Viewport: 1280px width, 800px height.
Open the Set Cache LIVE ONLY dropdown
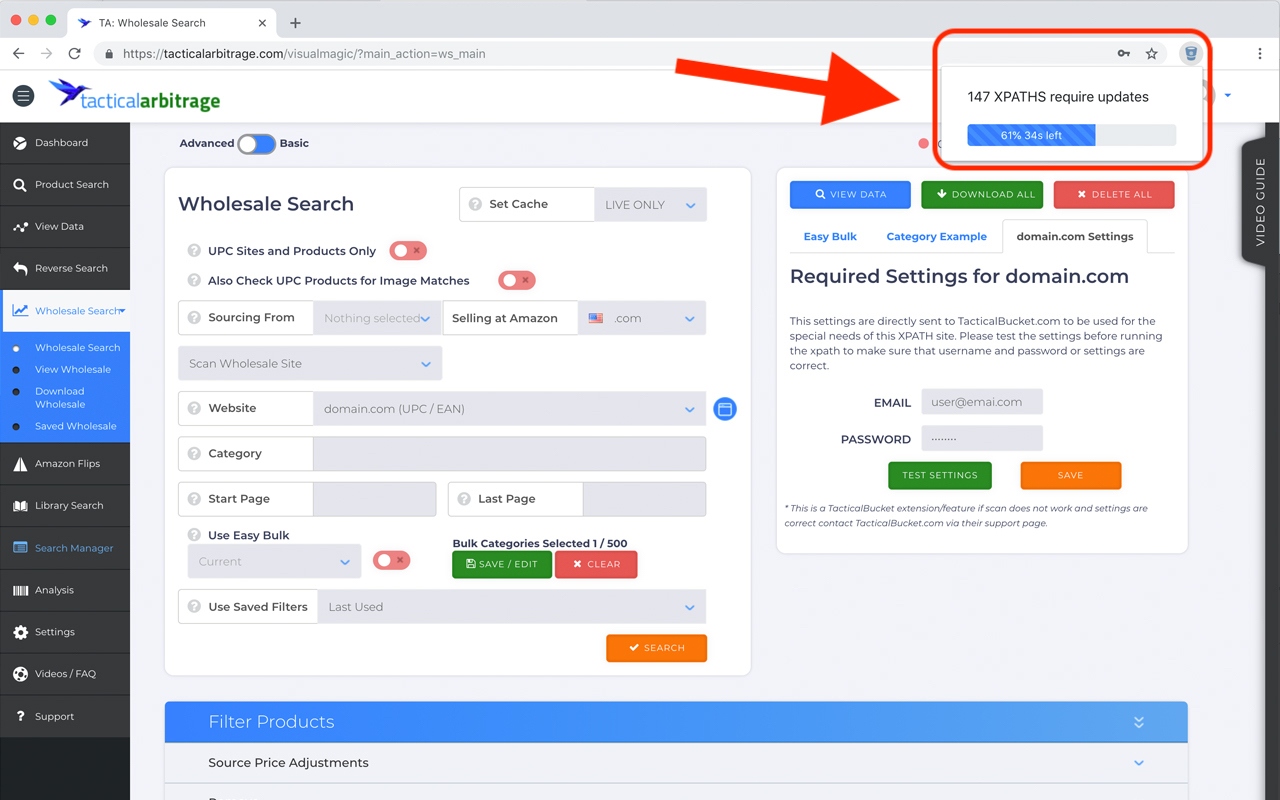[x=650, y=205]
